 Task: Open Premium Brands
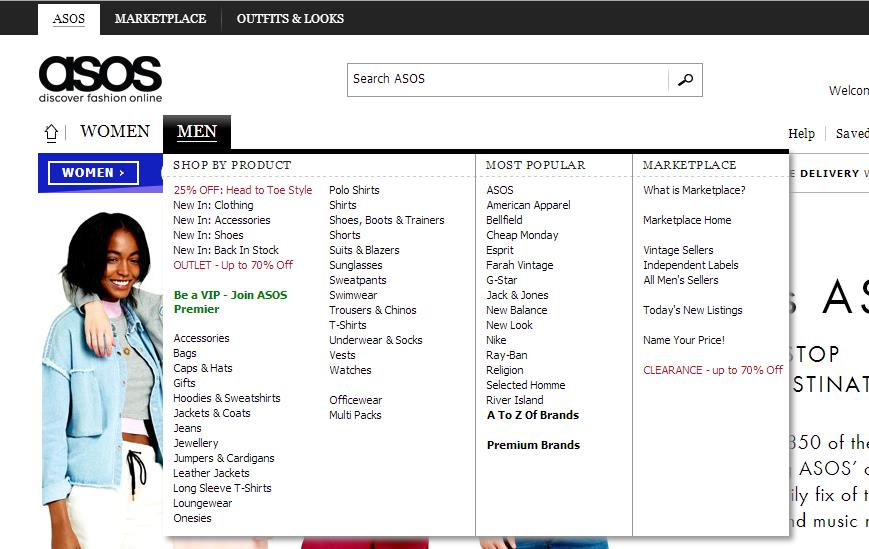pos(533,444)
